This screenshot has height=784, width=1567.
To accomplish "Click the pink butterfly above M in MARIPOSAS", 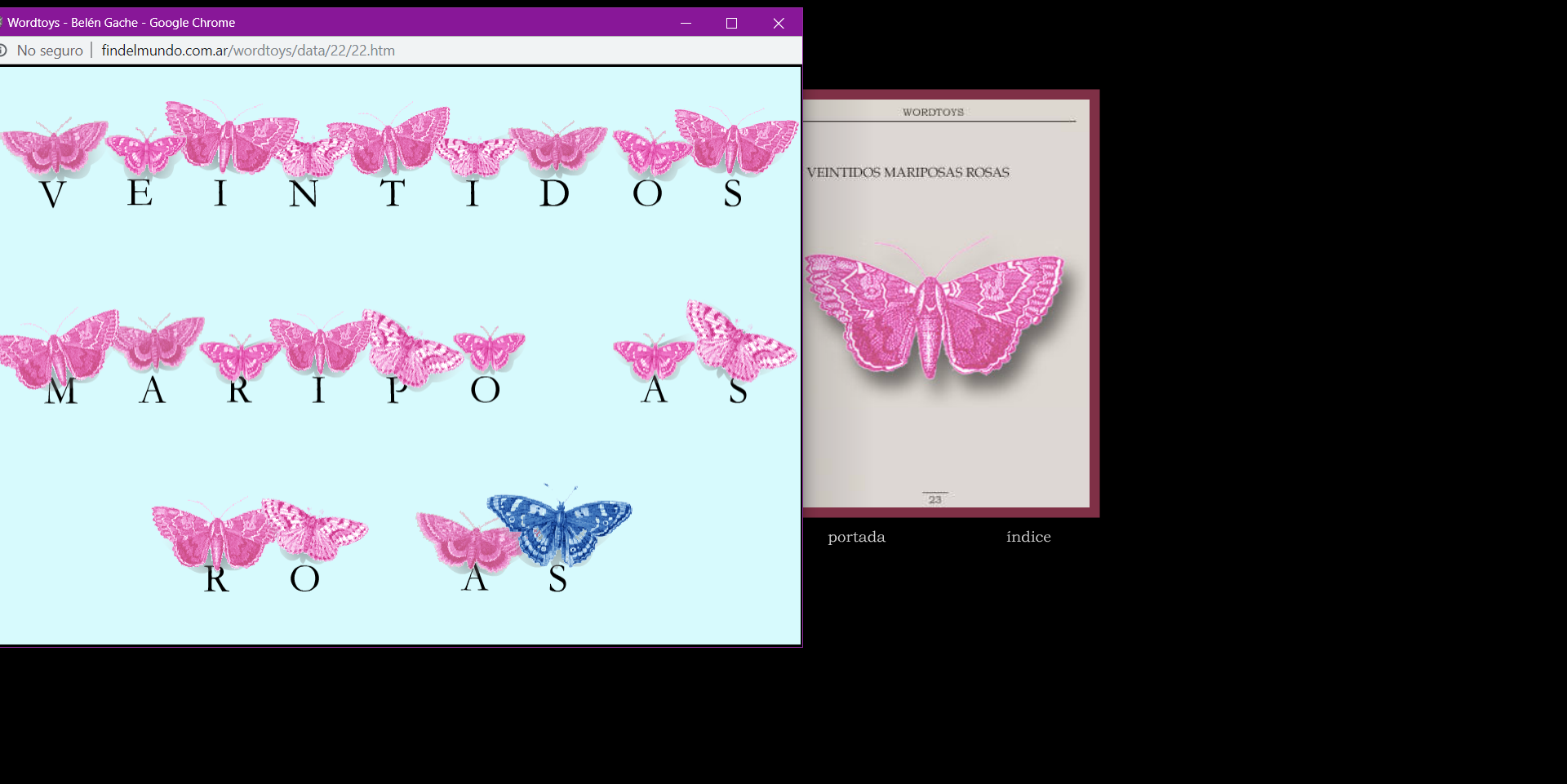I will click(x=59, y=349).
